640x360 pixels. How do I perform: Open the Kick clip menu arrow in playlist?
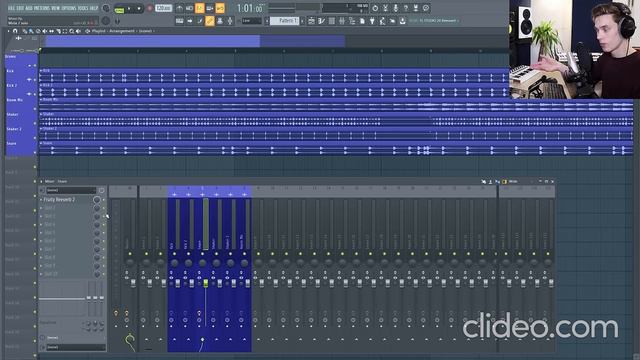click(41, 71)
